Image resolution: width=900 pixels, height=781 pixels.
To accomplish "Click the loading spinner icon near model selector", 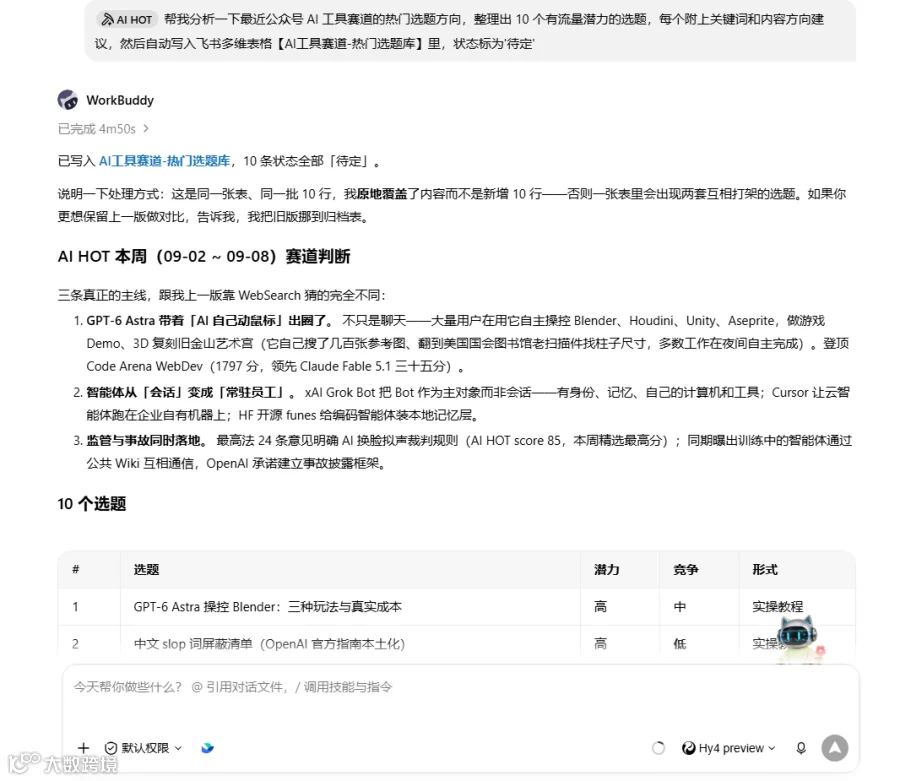I will click(x=658, y=748).
